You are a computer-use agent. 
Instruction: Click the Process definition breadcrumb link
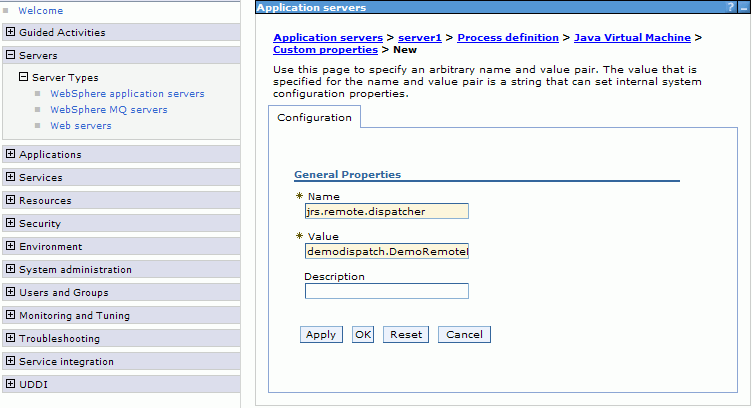point(508,38)
